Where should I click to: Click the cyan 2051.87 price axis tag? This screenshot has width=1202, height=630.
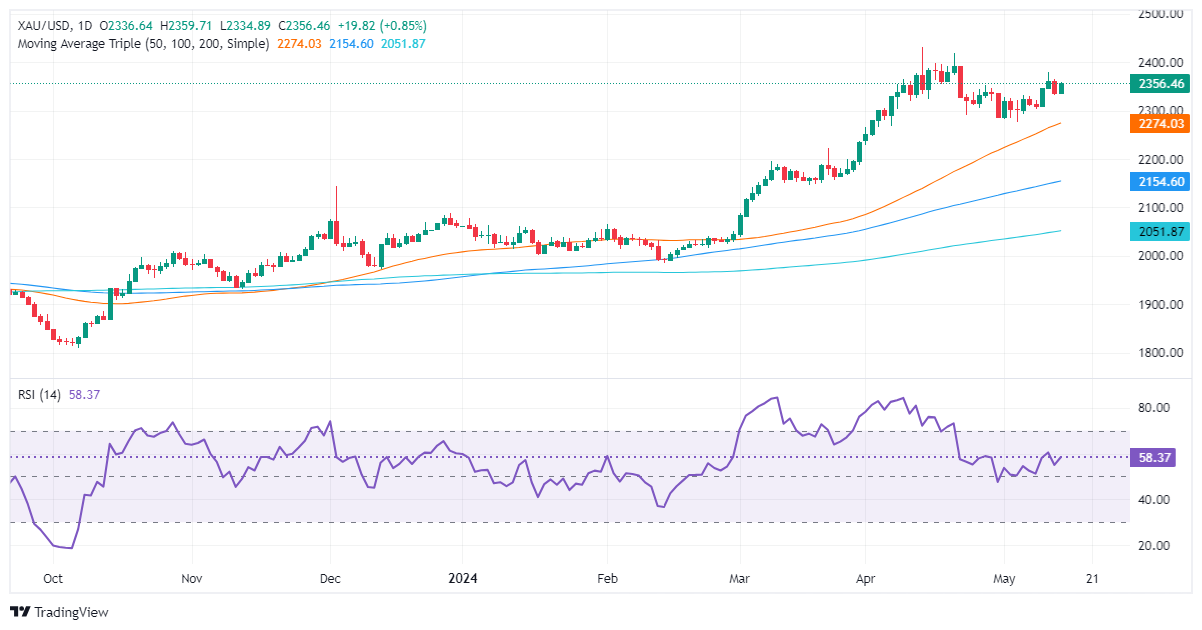coord(1160,231)
